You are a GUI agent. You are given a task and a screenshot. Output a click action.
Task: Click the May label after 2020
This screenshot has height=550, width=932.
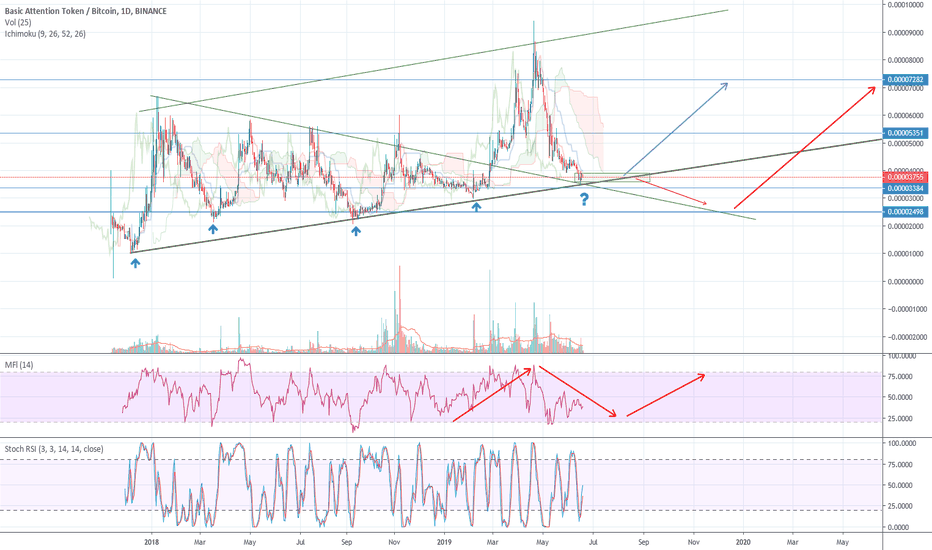(842, 542)
